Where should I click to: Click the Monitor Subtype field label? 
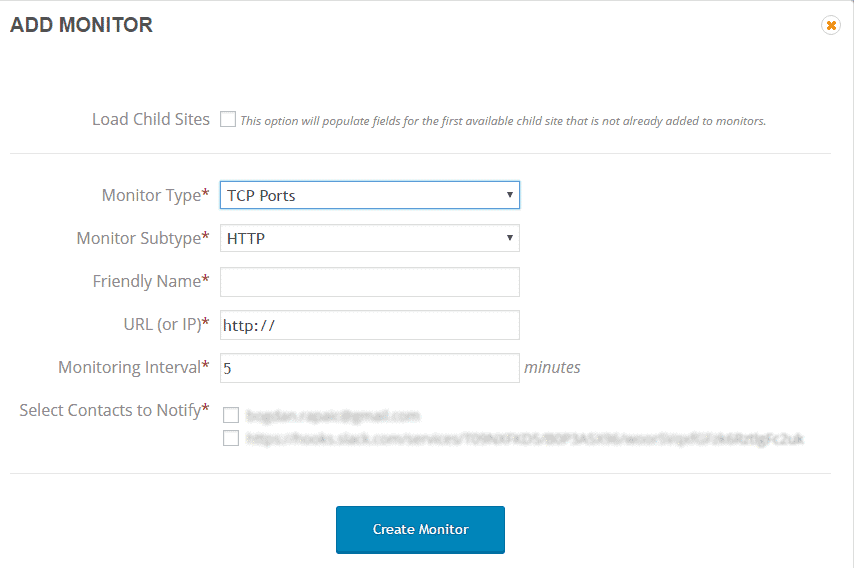point(143,238)
